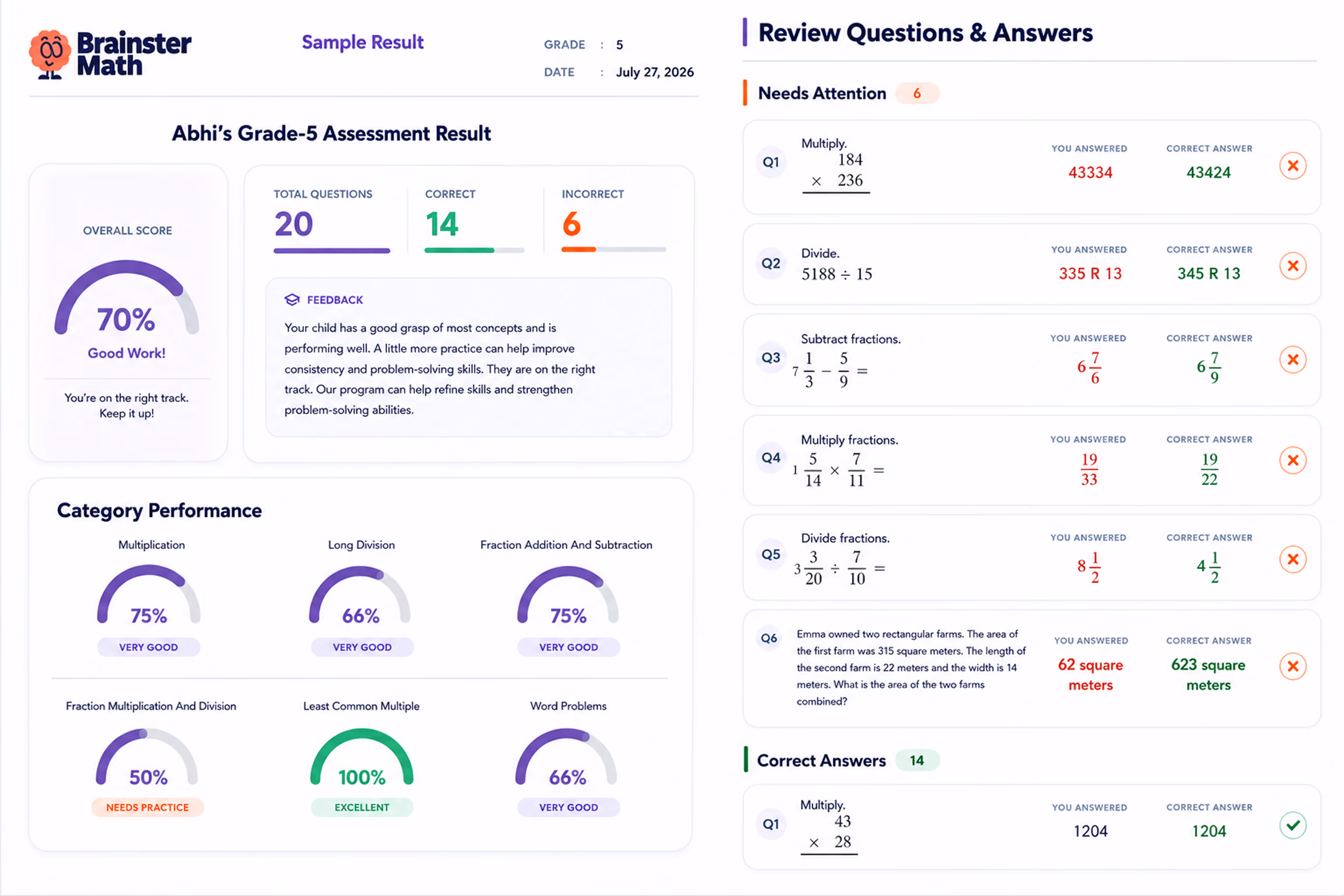The width and height of the screenshot is (1344, 896).
Task: Click the correct answer 345 R 13
Action: coord(1208,274)
